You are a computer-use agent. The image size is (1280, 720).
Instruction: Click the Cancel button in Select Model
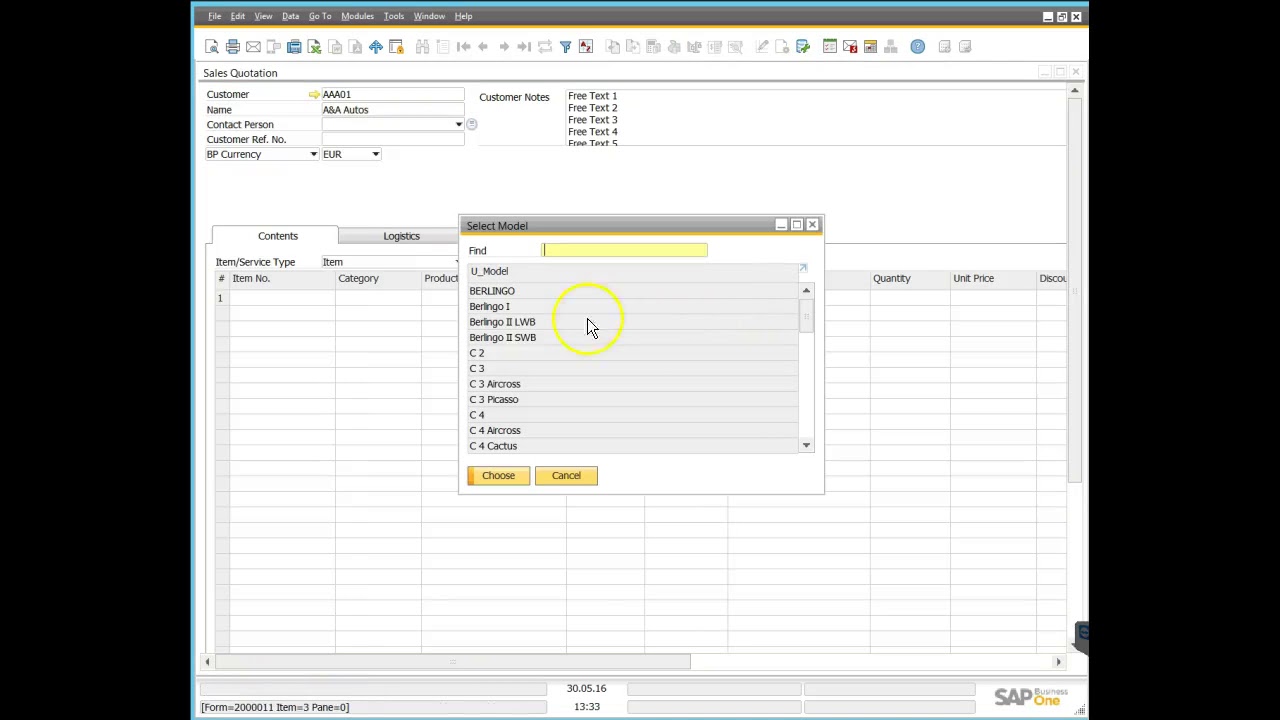(566, 476)
